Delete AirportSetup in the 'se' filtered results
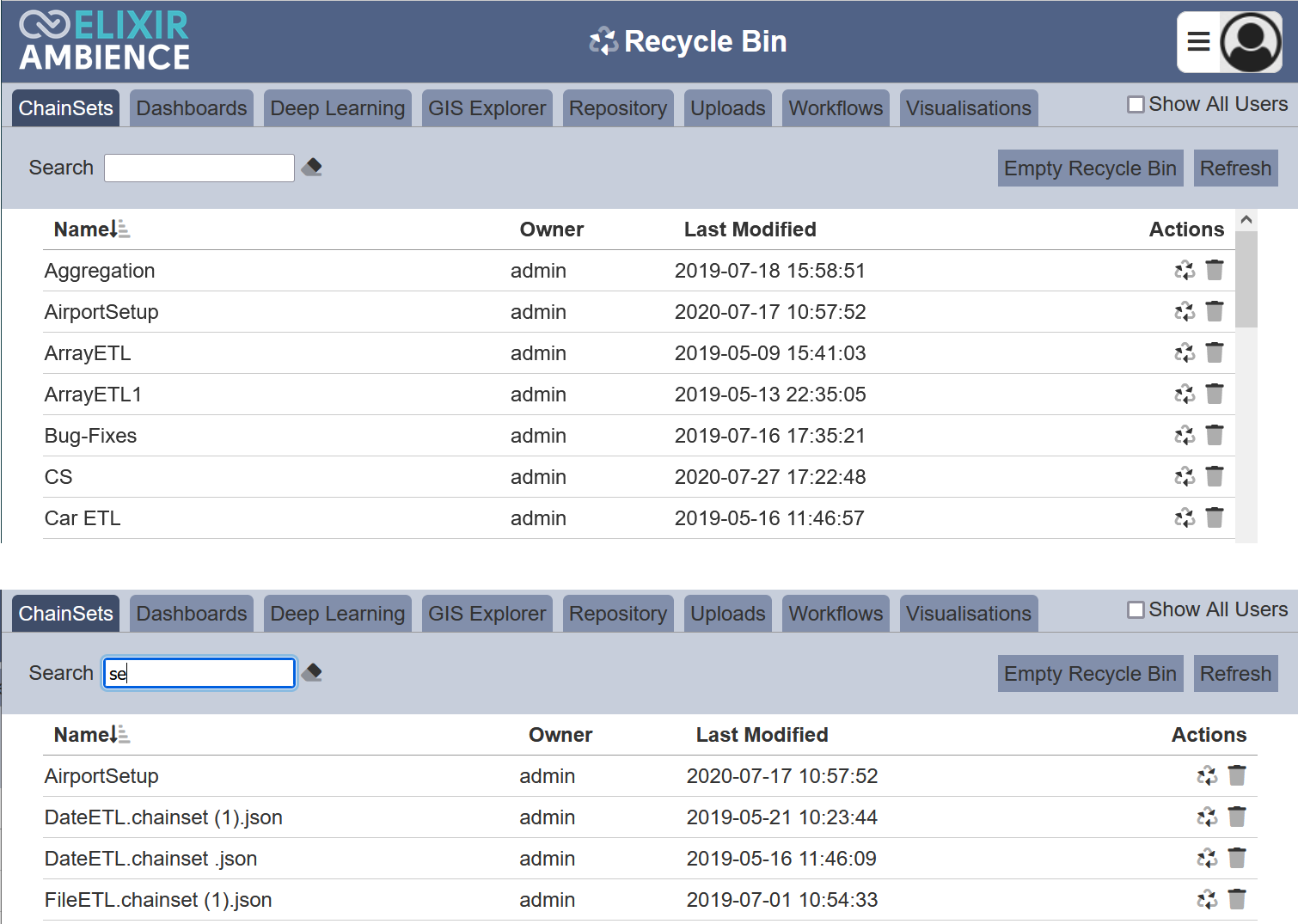Viewport: 1298px width, 924px height. pos(1237,775)
